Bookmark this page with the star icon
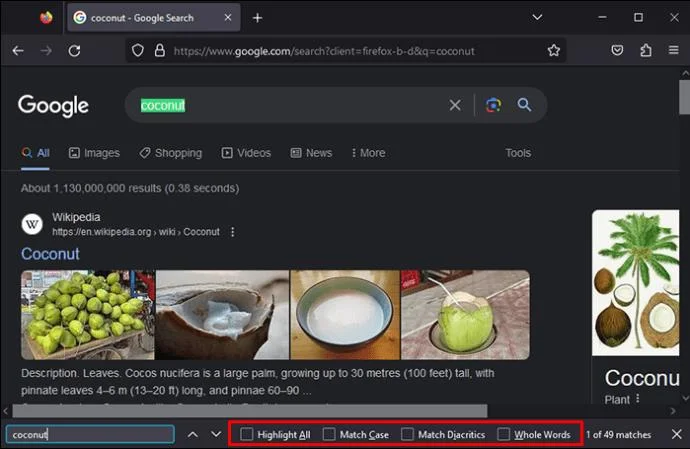Image resolution: width=690 pixels, height=449 pixels. click(554, 51)
